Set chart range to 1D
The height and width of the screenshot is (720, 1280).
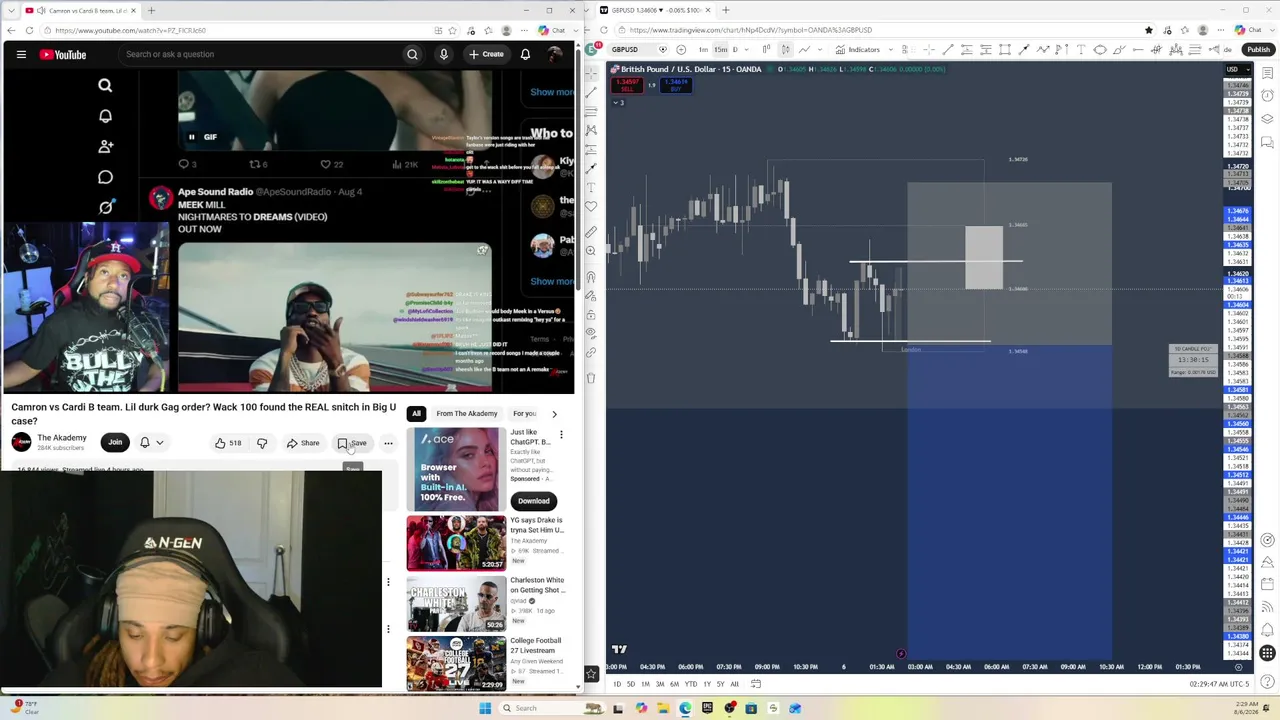tap(617, 684)
